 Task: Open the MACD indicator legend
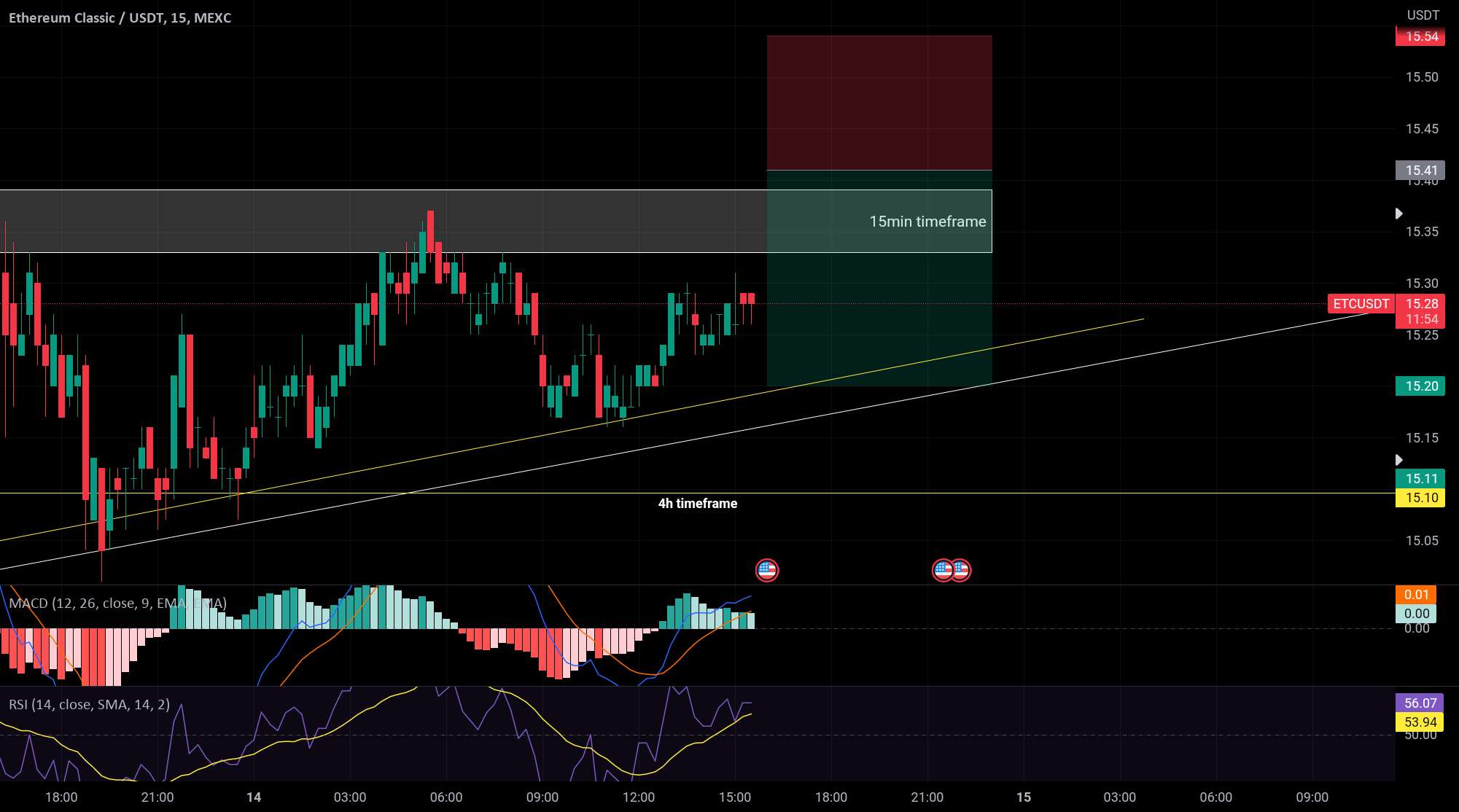(x=117, y=604)
